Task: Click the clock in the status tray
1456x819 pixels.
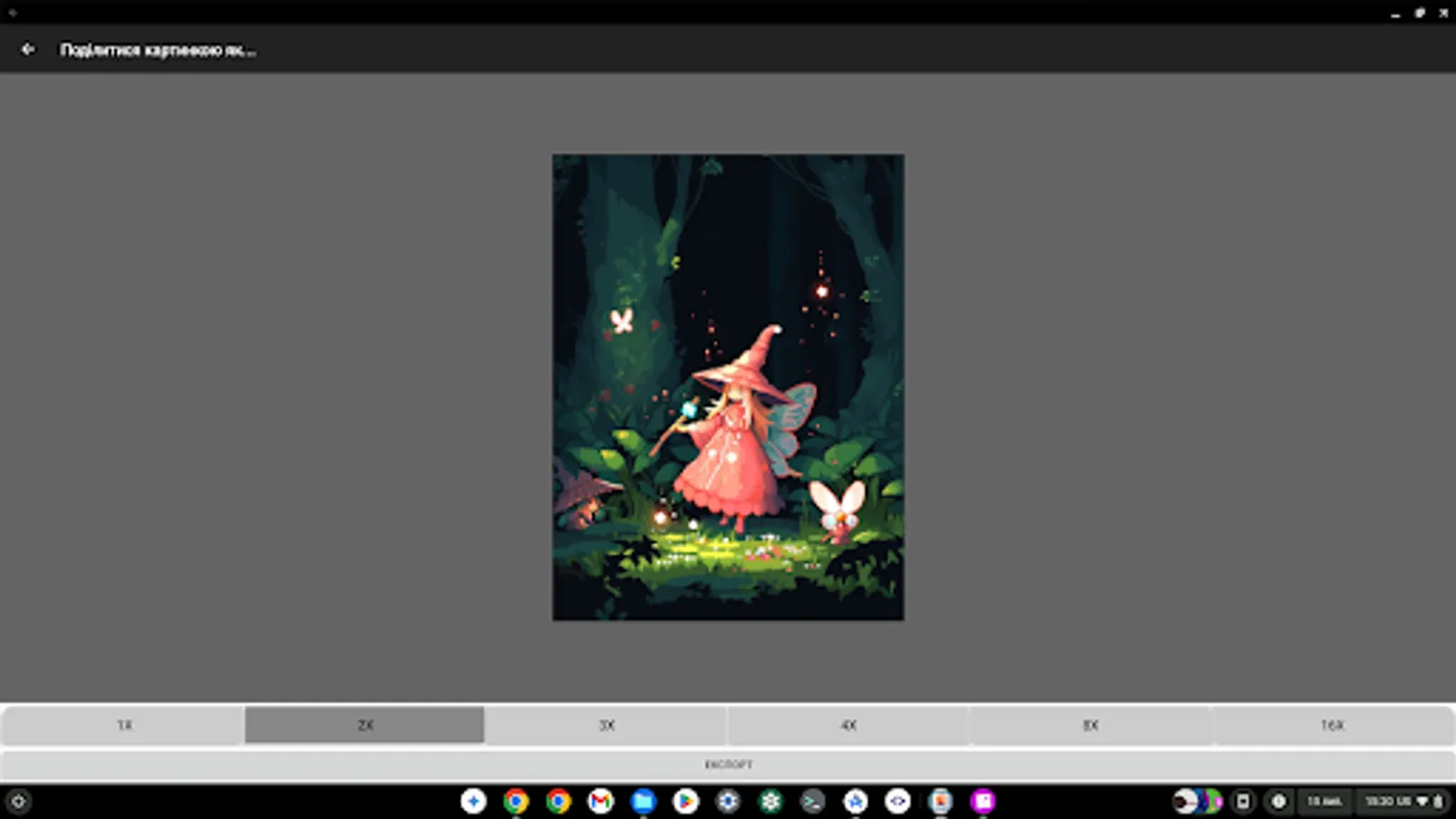Action: point(1380,802)
